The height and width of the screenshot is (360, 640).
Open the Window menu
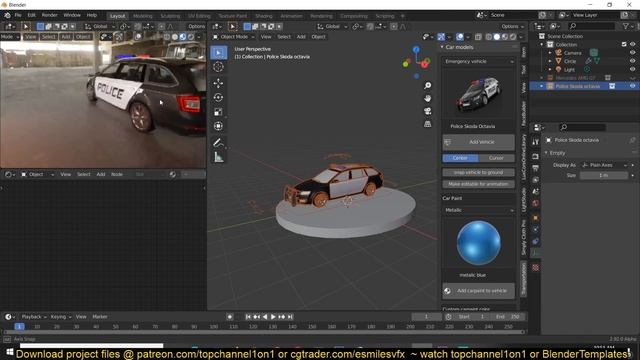pos(72,15)
